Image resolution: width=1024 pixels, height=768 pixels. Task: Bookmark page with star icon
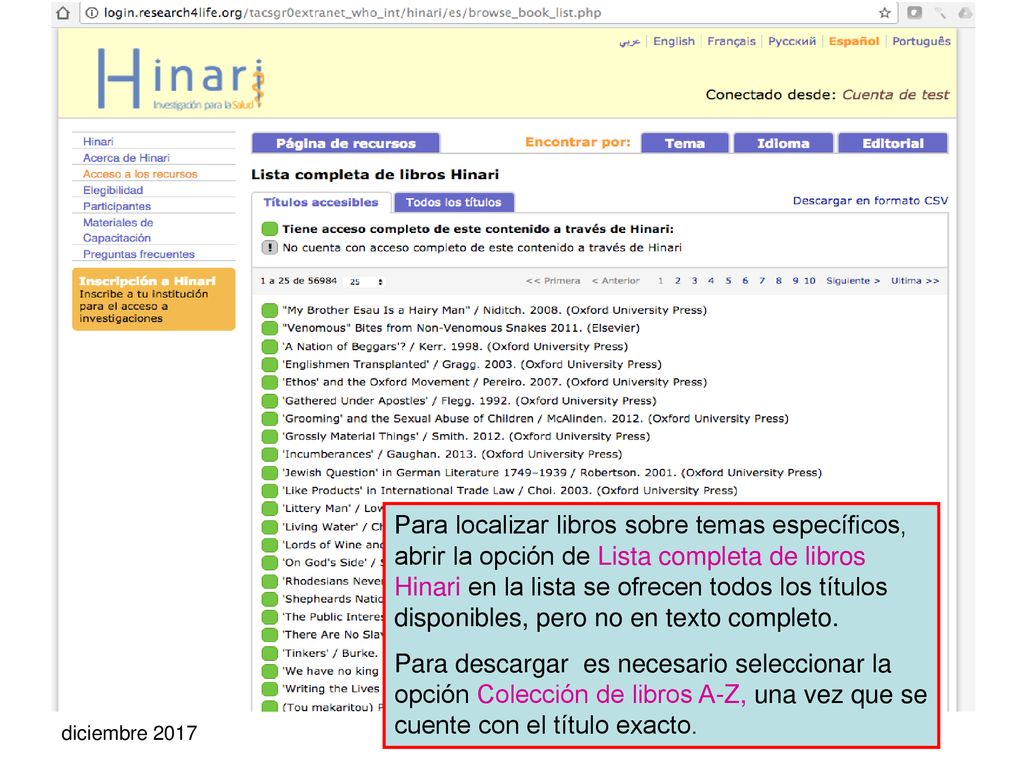pyautogui.click(x=884, y=12)
